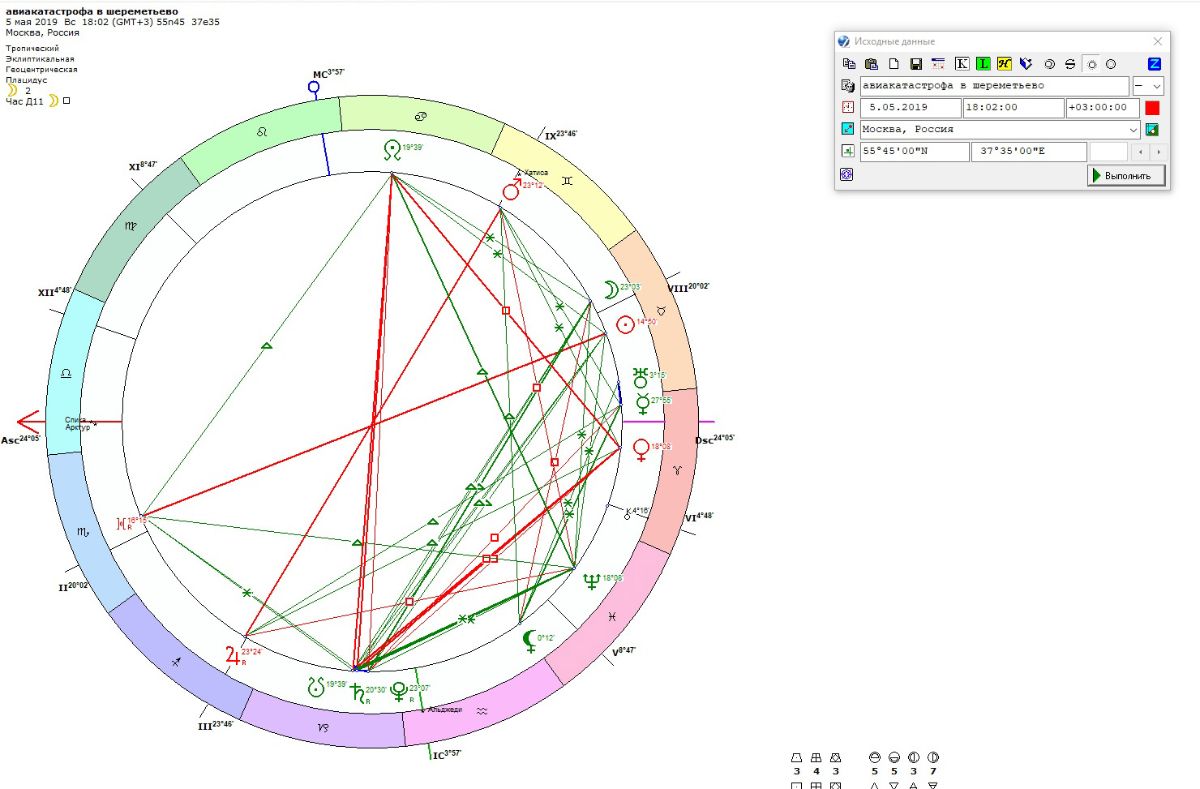Open the map icon beside the location field
Viewport: 1200px width, 789px height.
(x=1152, y=129)
